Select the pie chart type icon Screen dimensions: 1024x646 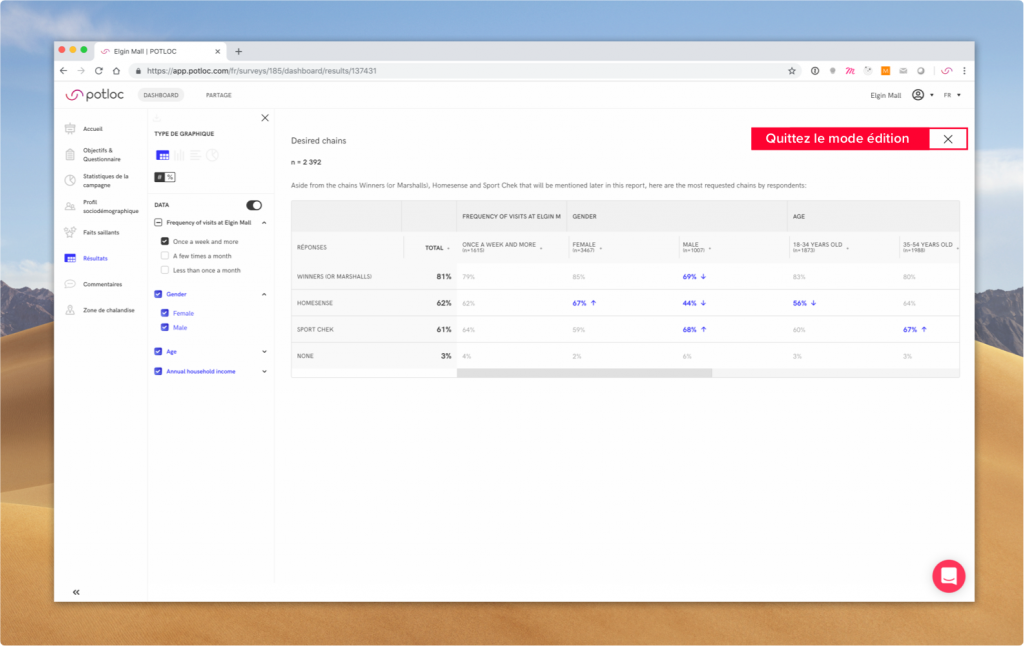pyautogui.click(x=212, y=155)
